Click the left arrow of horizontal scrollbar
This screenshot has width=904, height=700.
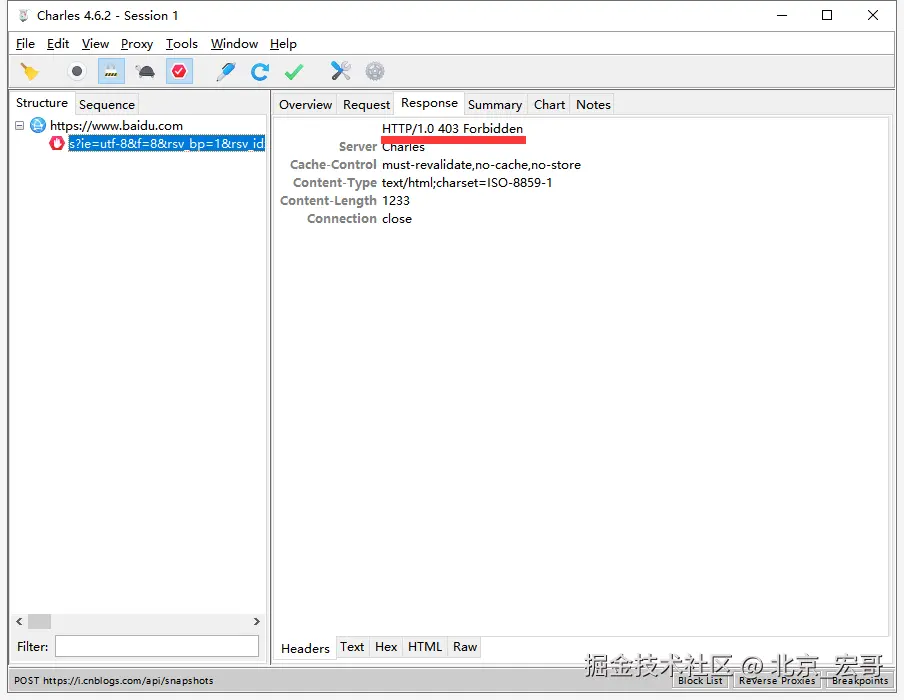(x=20, y=622)
